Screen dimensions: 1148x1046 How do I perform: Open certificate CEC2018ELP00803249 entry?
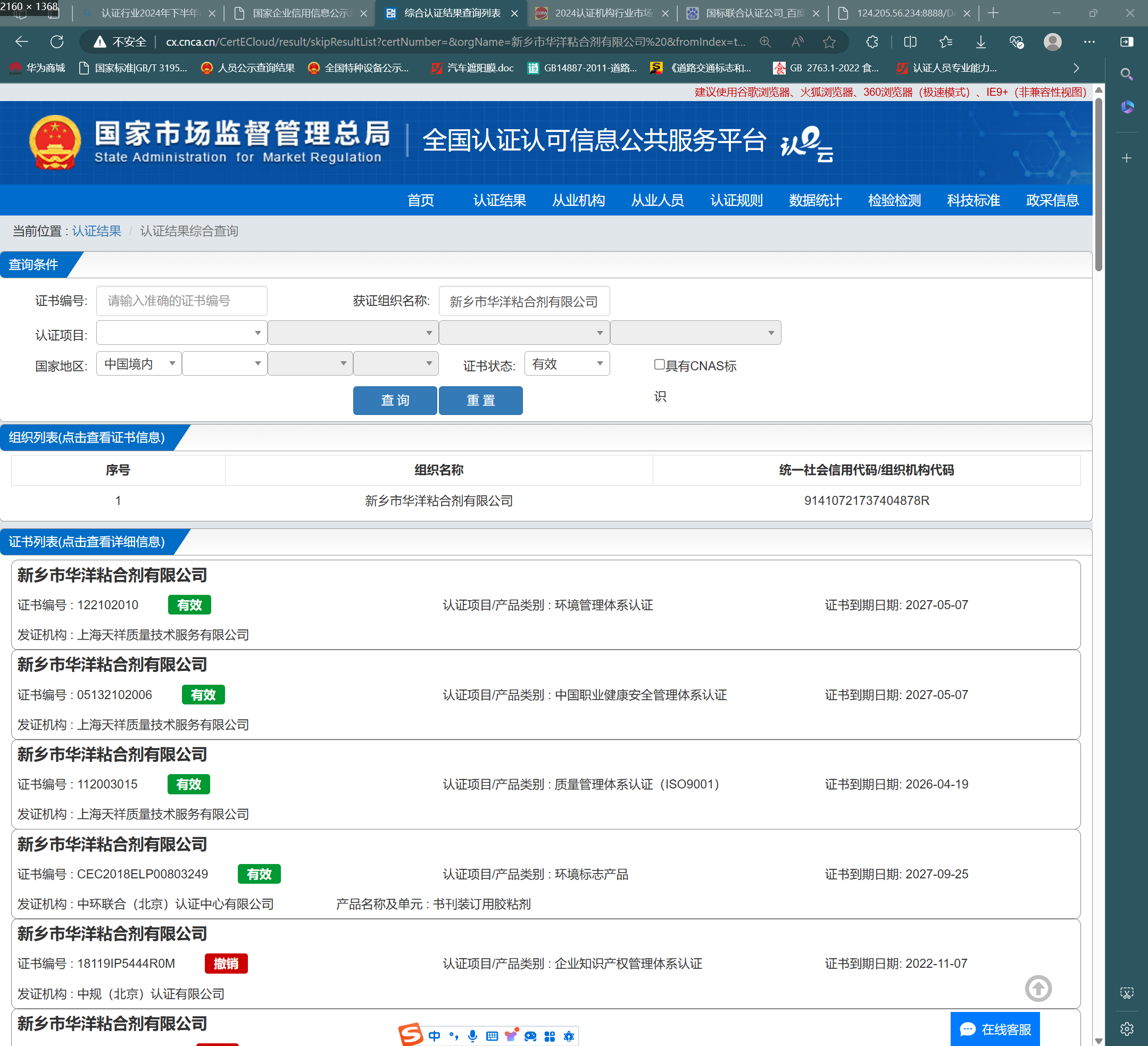point(545,874)
